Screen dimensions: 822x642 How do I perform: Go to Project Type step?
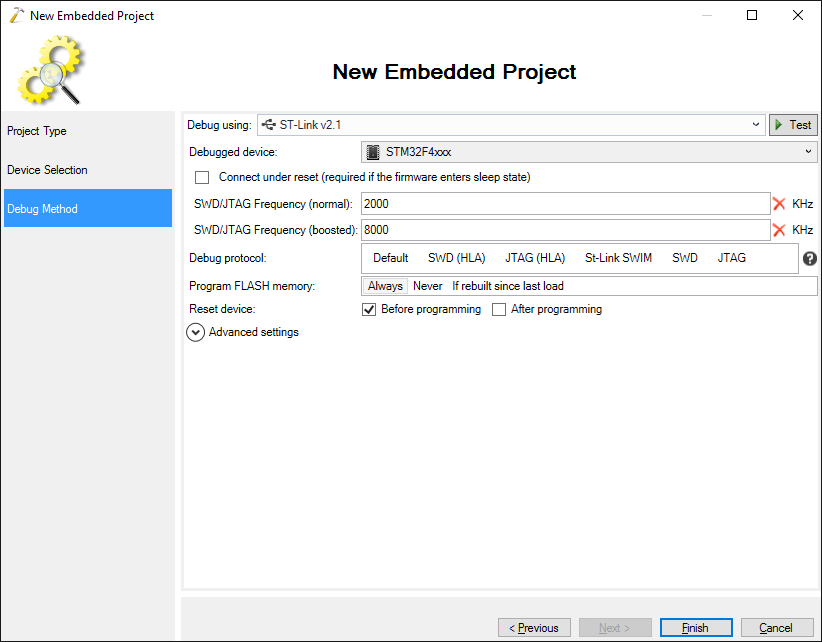(x=88, y=131)
